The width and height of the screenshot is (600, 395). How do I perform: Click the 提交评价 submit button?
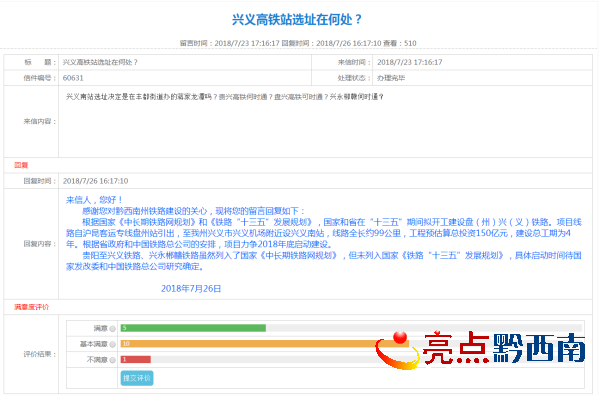137,378
